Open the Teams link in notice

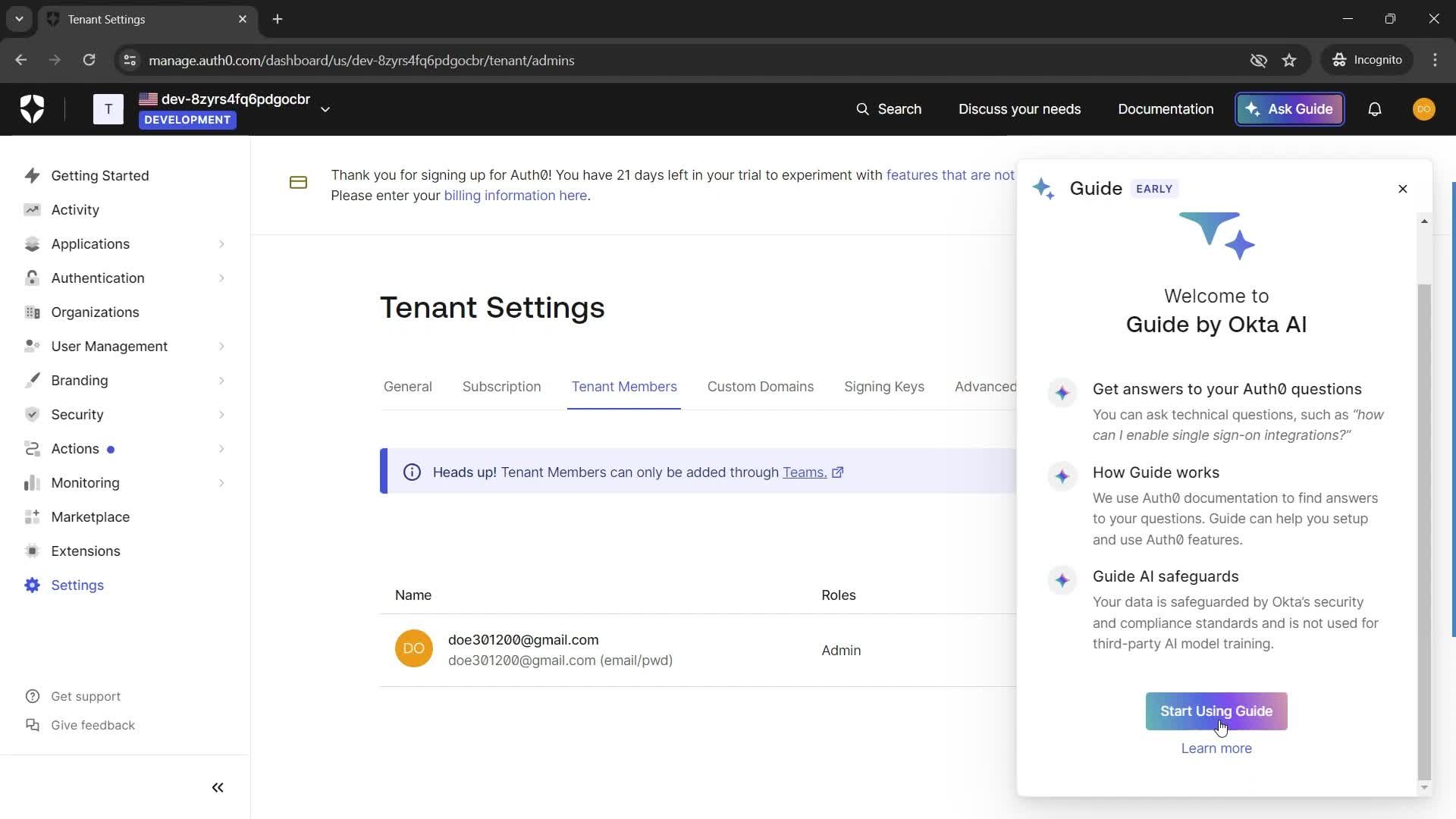tap(804, 472)
